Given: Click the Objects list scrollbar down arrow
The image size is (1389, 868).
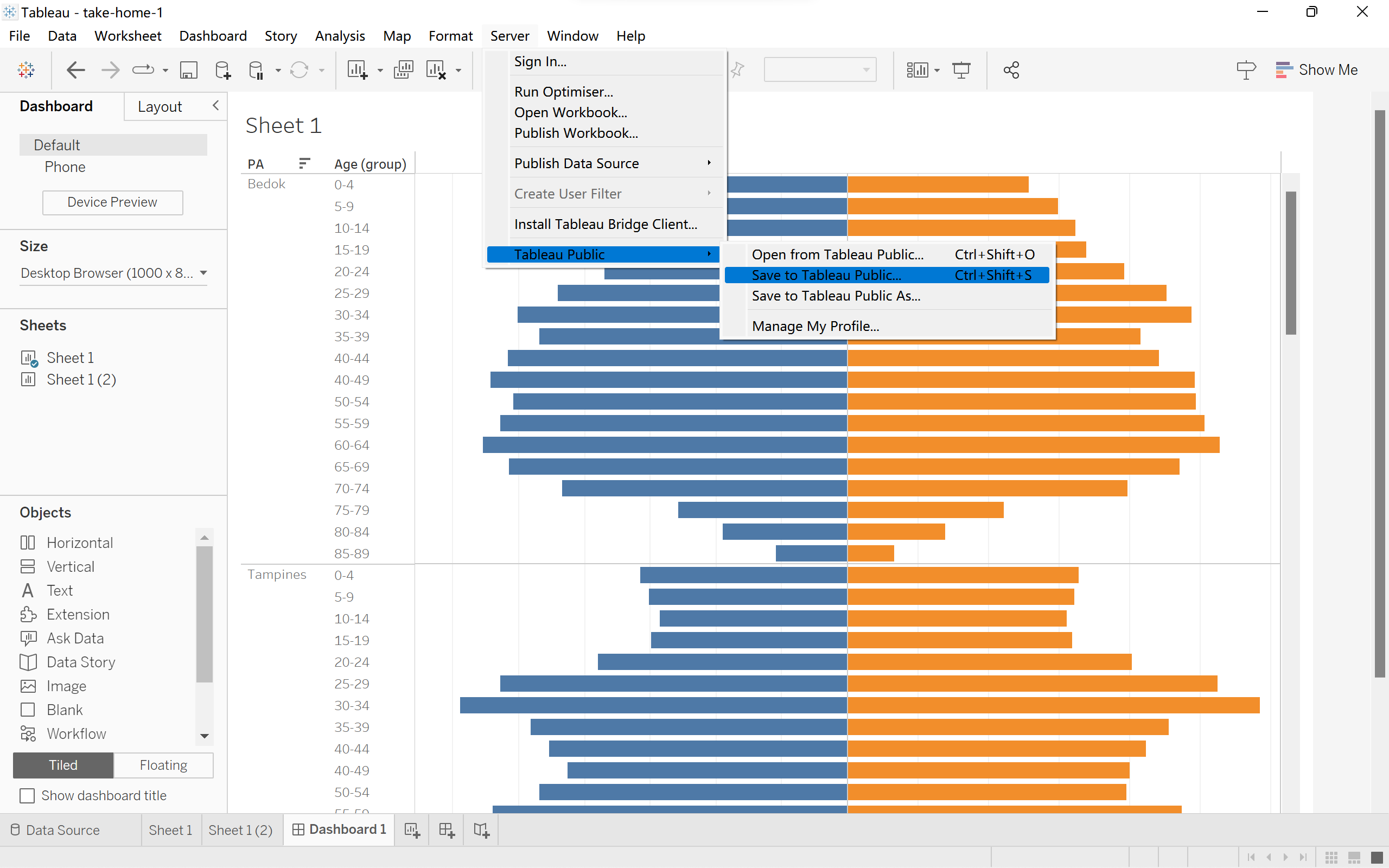Looking at the screenshot, I should click(x=205, y=736).
